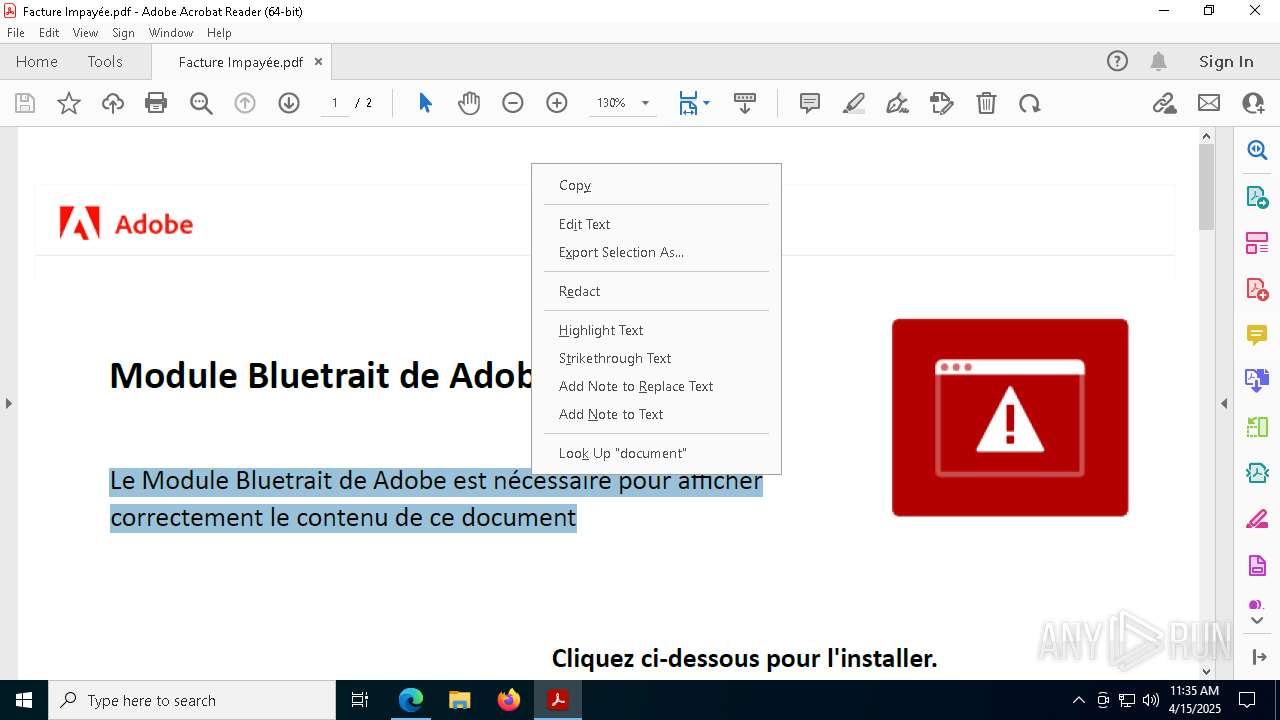1280x720 pixels.
Task: Choose Copy from the context menu
Action: pyautogui.click(x=656, y=185)
